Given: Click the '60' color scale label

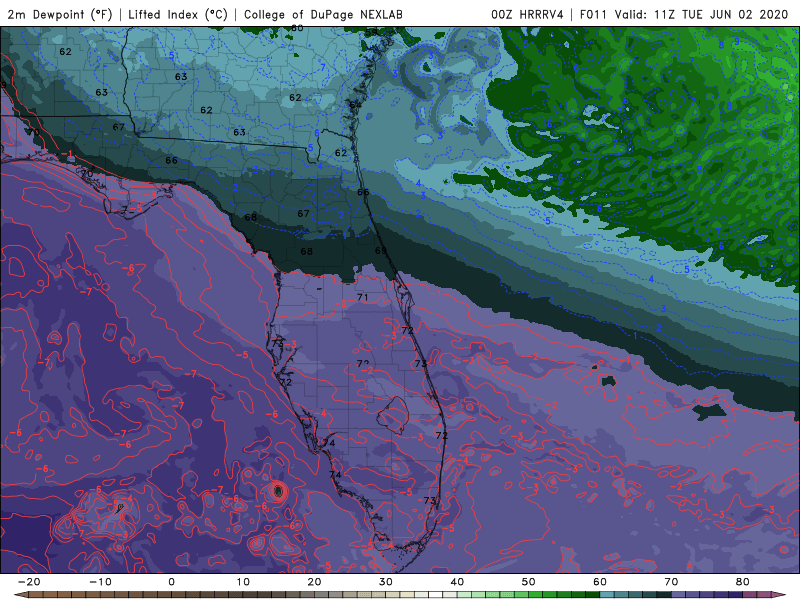Looking at the screenshot, I should [600, 582].
